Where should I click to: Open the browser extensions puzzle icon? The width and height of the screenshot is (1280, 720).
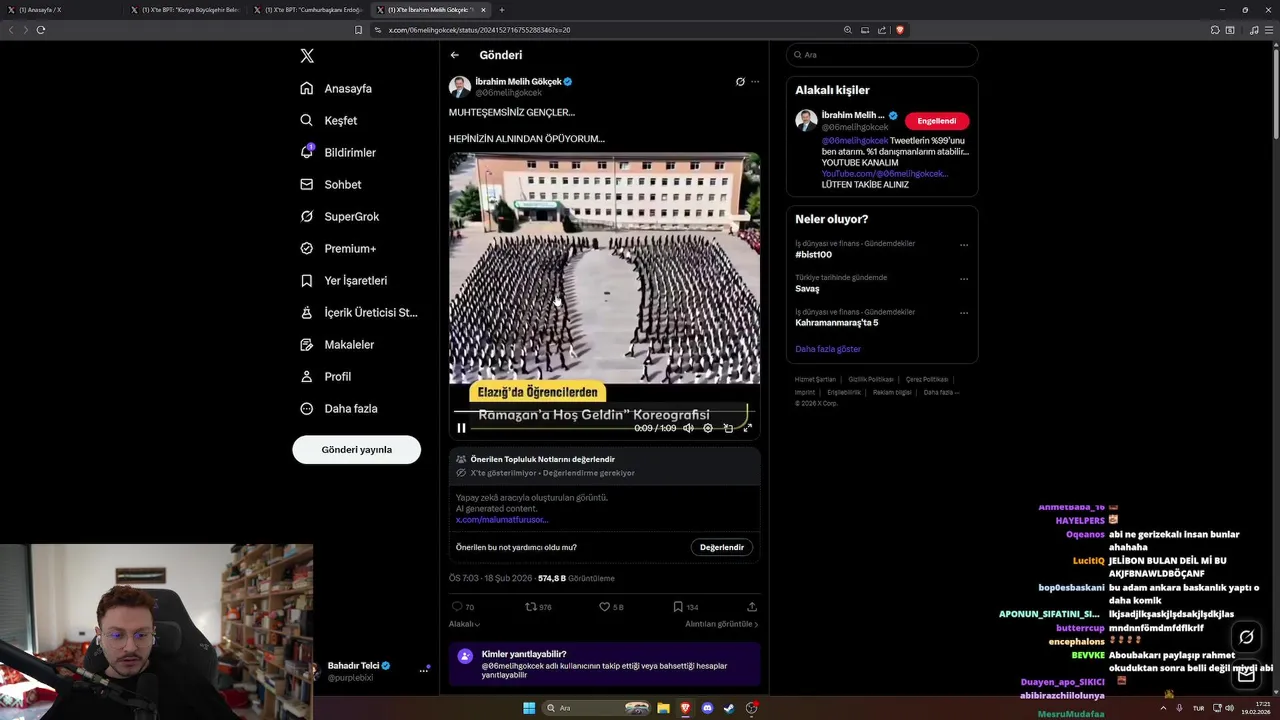pos(1215,30)
